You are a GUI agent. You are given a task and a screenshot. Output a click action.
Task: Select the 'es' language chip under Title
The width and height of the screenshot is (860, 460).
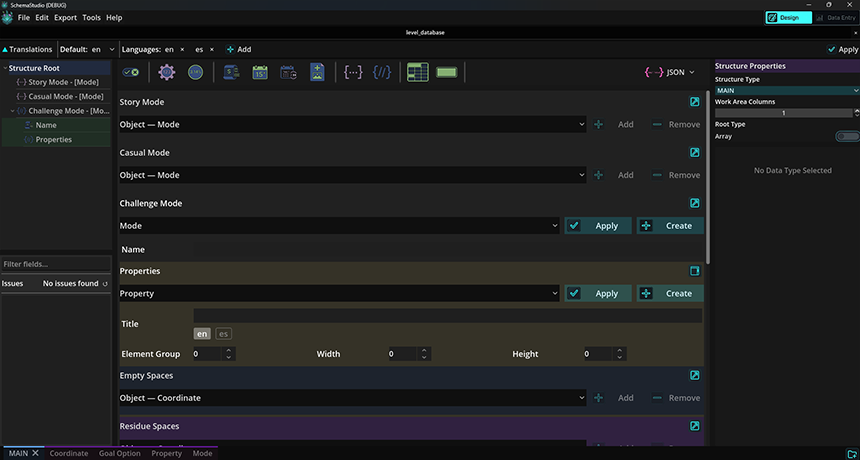[223, 333]
